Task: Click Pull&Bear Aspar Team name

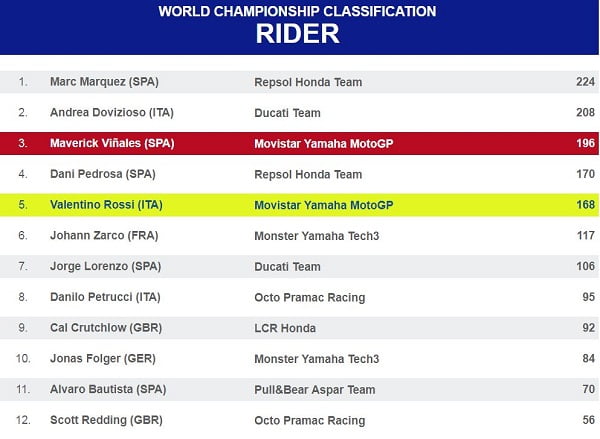Action: coord(312,390)
